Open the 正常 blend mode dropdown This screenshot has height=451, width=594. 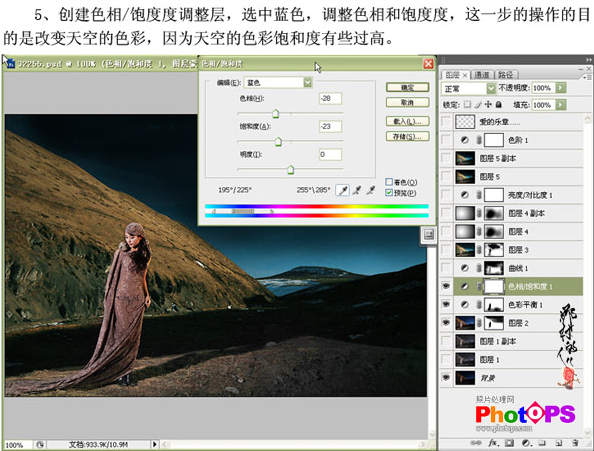tap(468, 88)
